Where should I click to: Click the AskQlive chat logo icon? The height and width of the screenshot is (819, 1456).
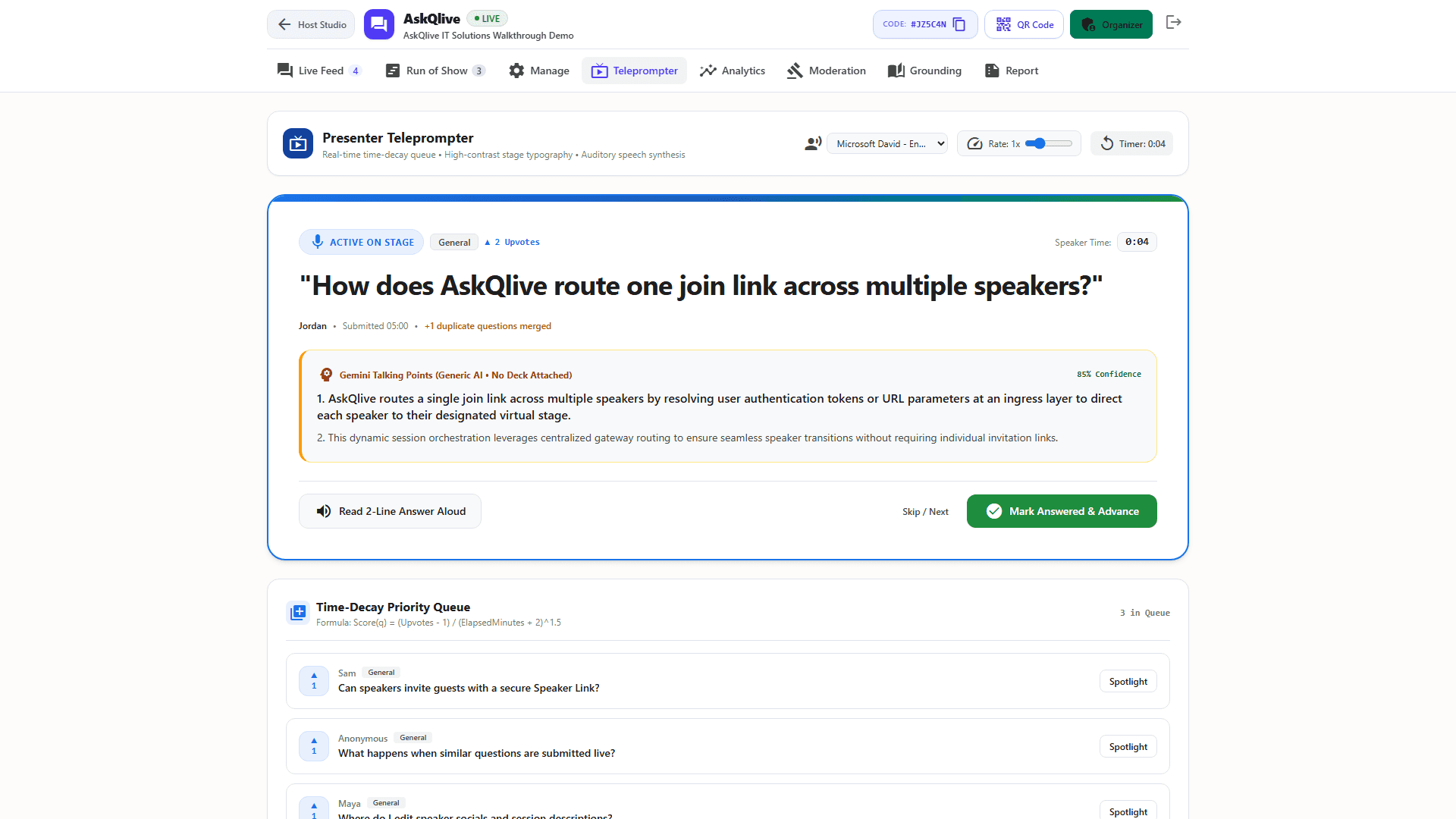378,24
